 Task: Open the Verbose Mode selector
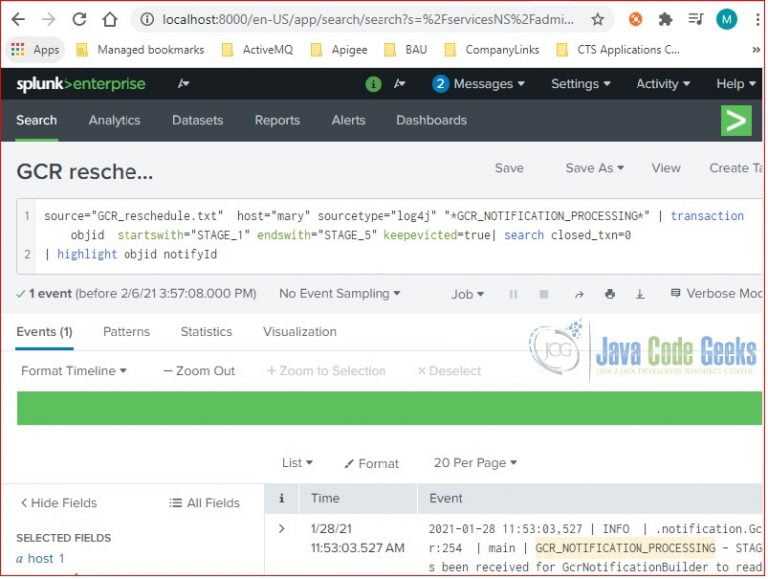coord(716,293)
